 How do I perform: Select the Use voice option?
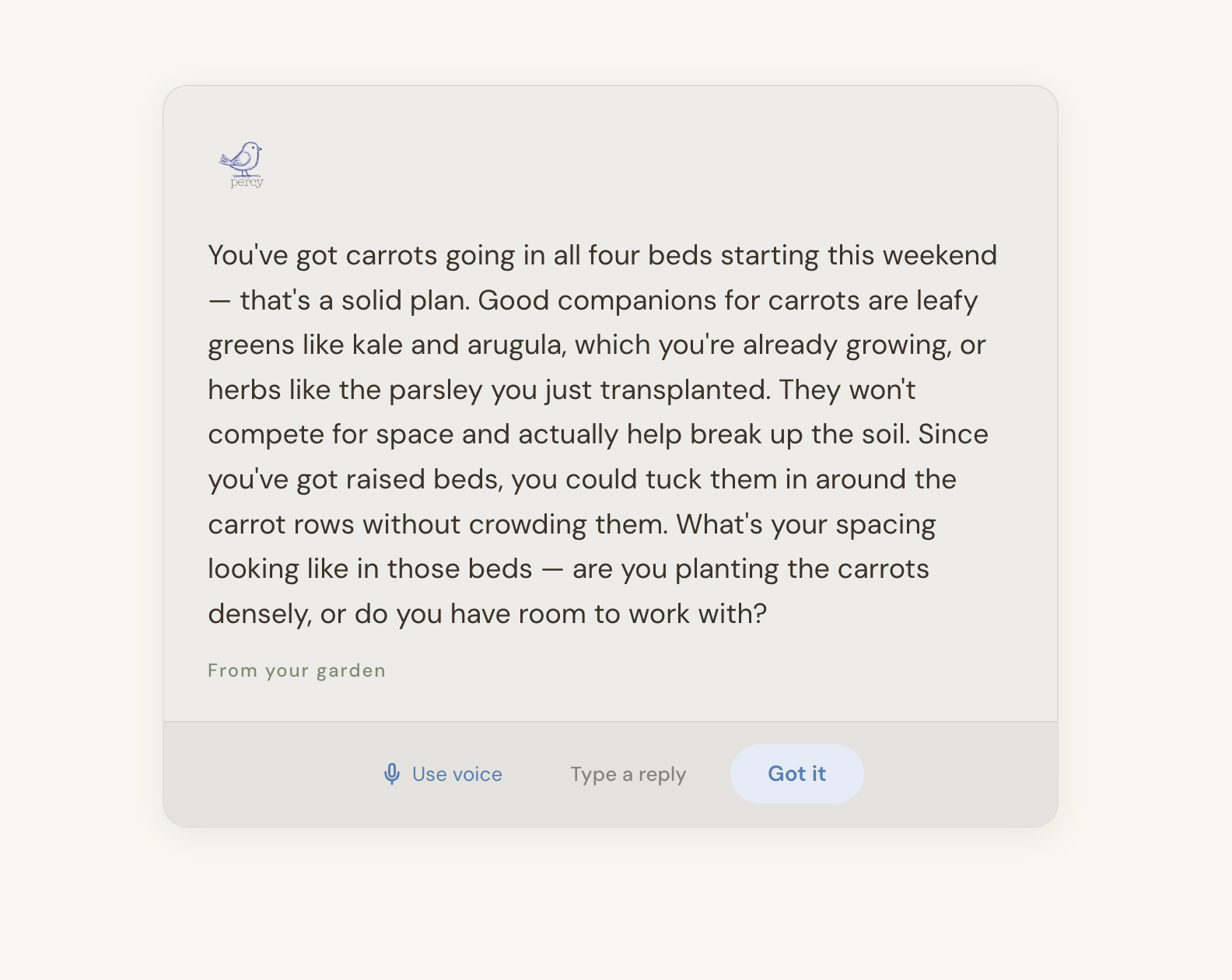click(x=457, y=774)
